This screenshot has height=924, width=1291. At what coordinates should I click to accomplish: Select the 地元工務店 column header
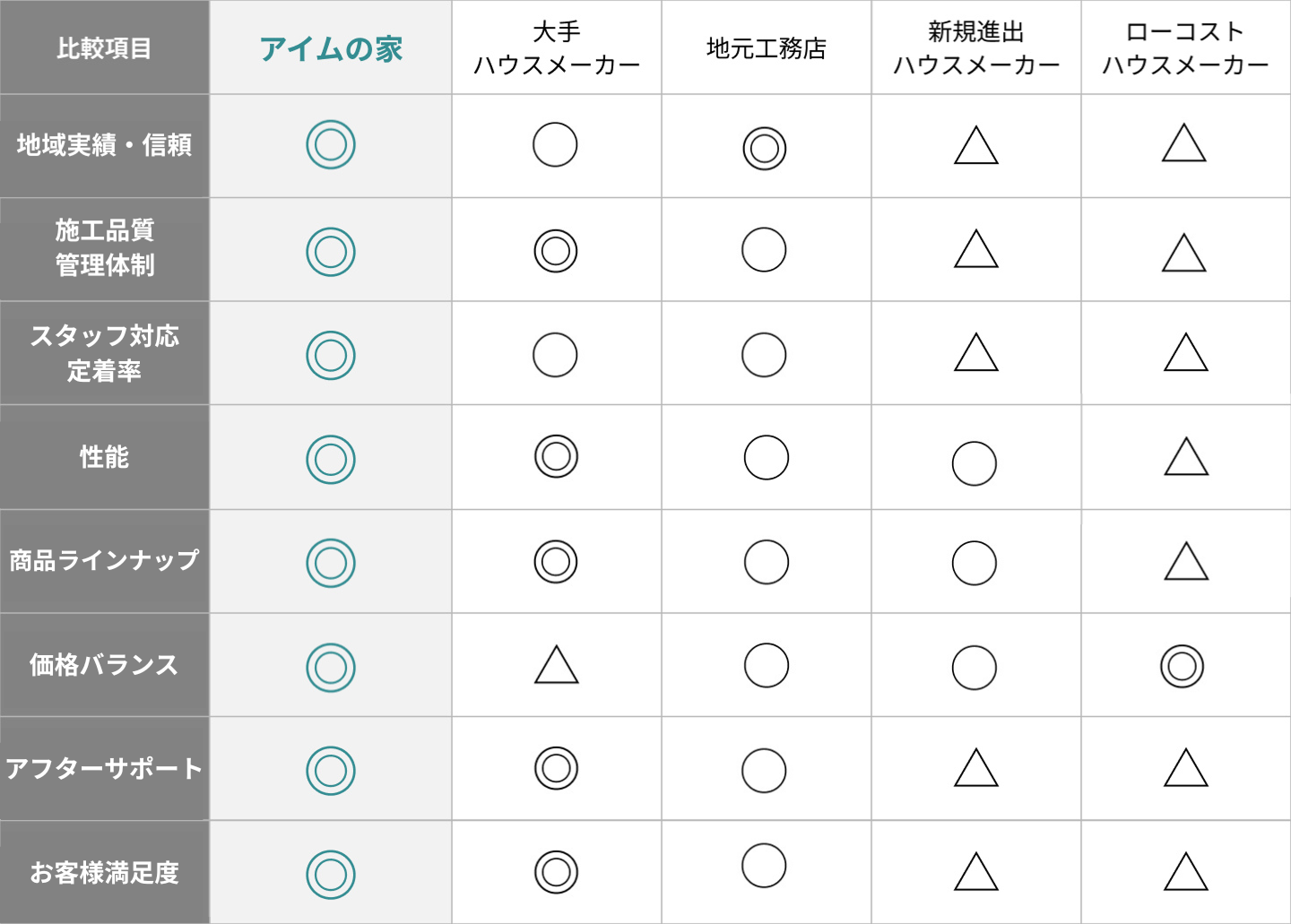tap(766, 48)
